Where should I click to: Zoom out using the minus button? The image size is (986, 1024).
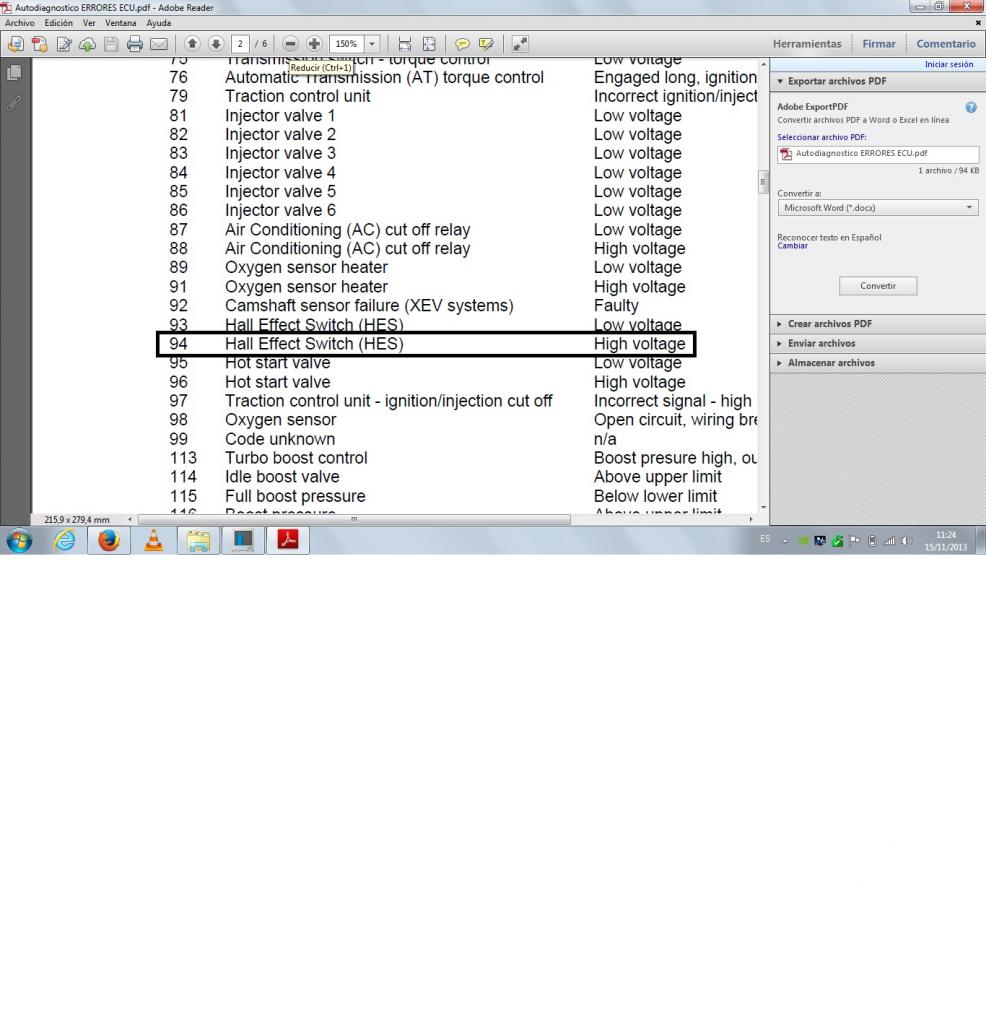[x=290, y=44]
